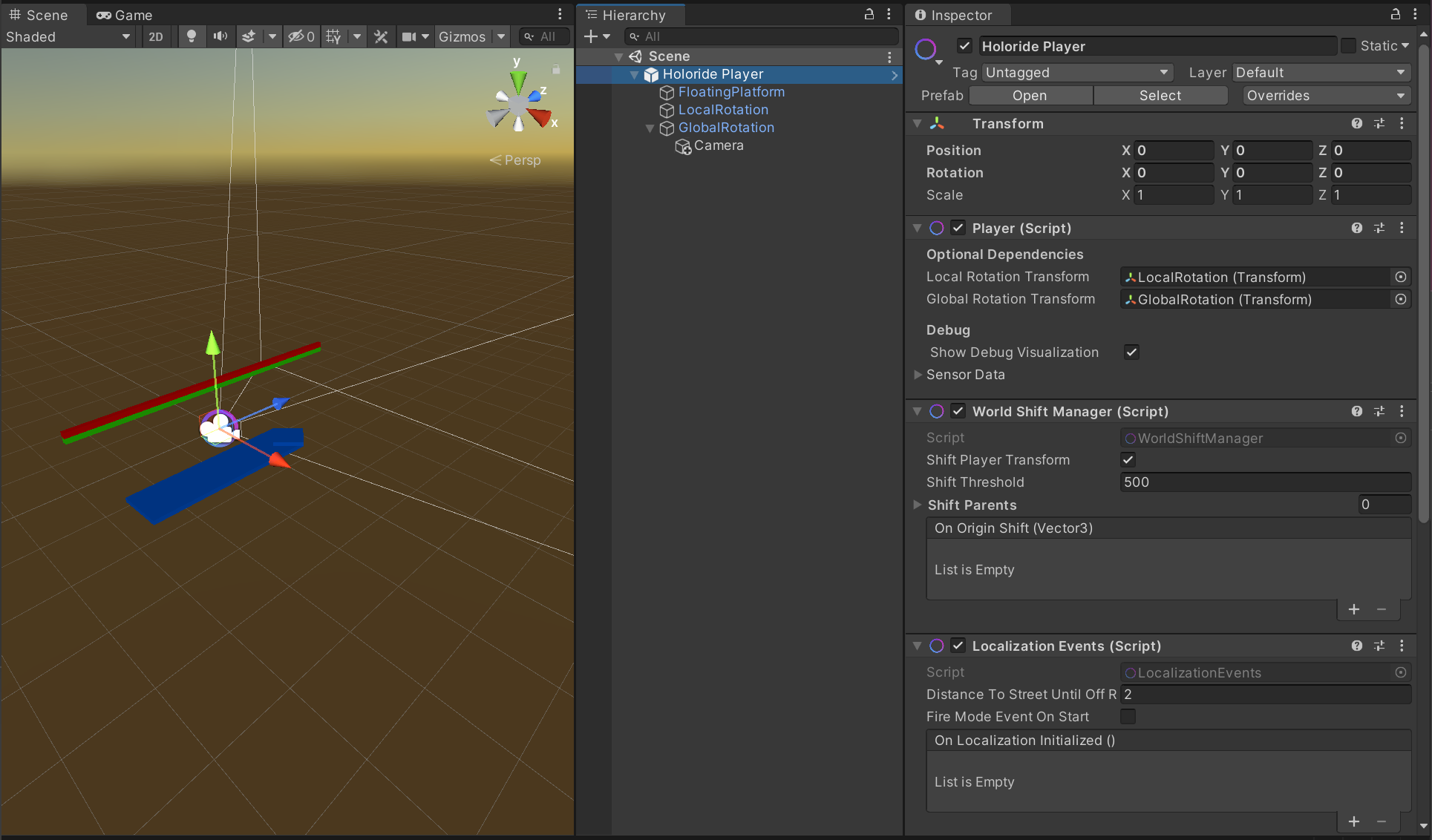Toggle scene lighting bulb icon
The height and width of the screenshot is (840, 1432).
pos(192,36)
